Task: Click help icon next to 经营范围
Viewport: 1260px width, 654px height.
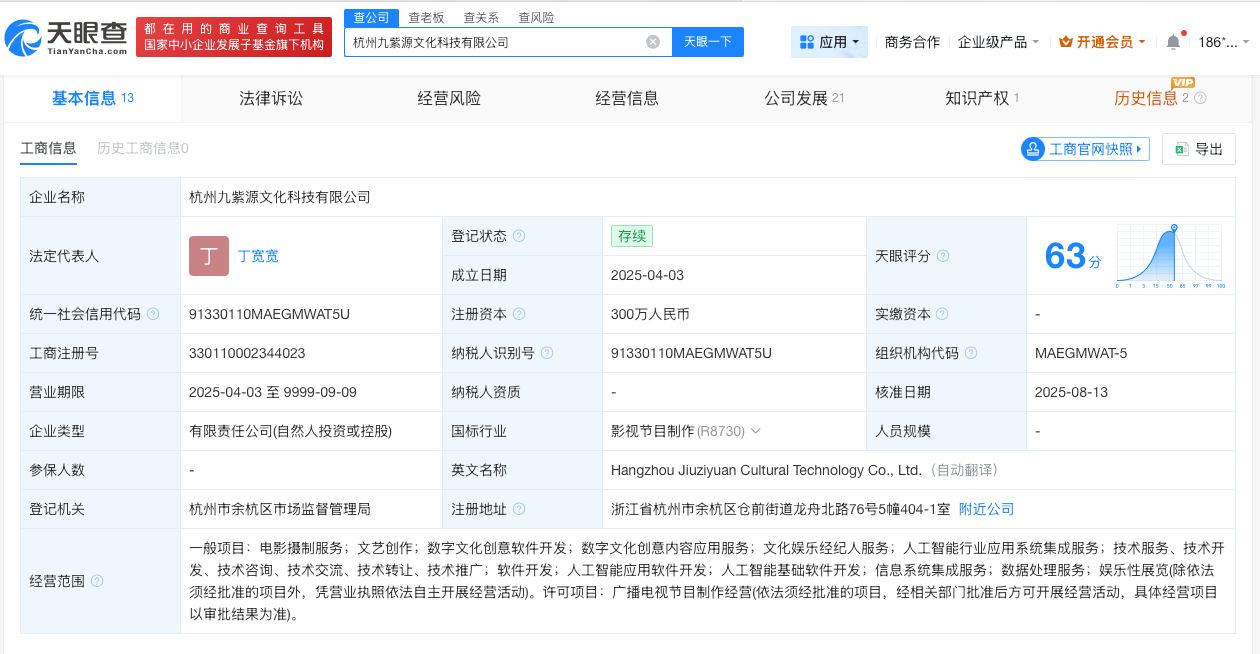Action: [96, 580]
